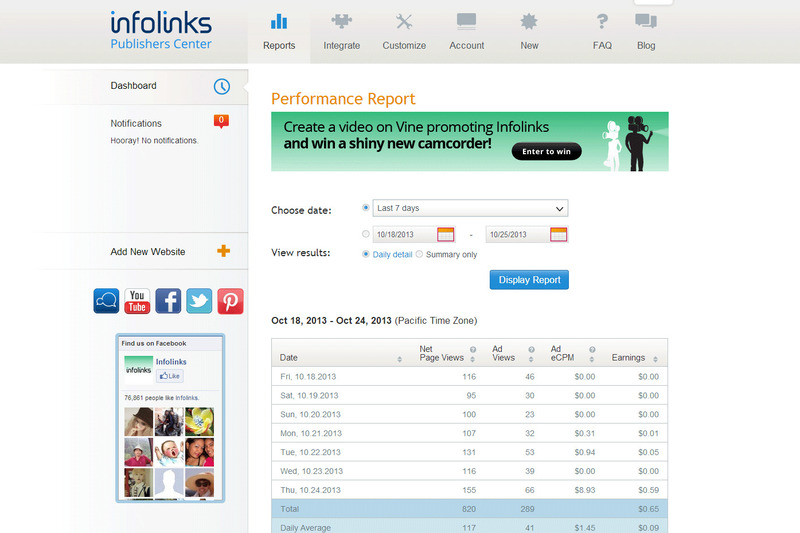Click the '$8.93' eCPM cell
The height and width of the screenshot is (533, 800).
(x=585, y=490)
